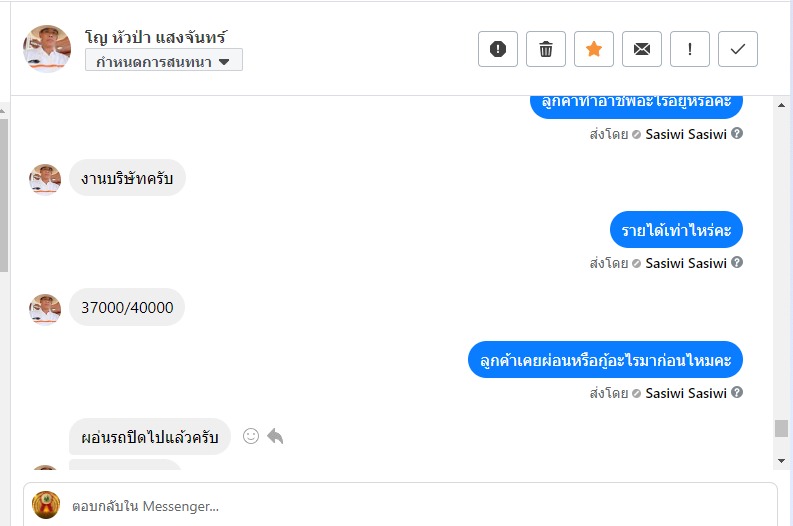Open the Sasiwi Sasiwi sender link under รายได้เท่าไหร่คะ
Viewport: 793px width, 526px height.
(x=686, y=263)
